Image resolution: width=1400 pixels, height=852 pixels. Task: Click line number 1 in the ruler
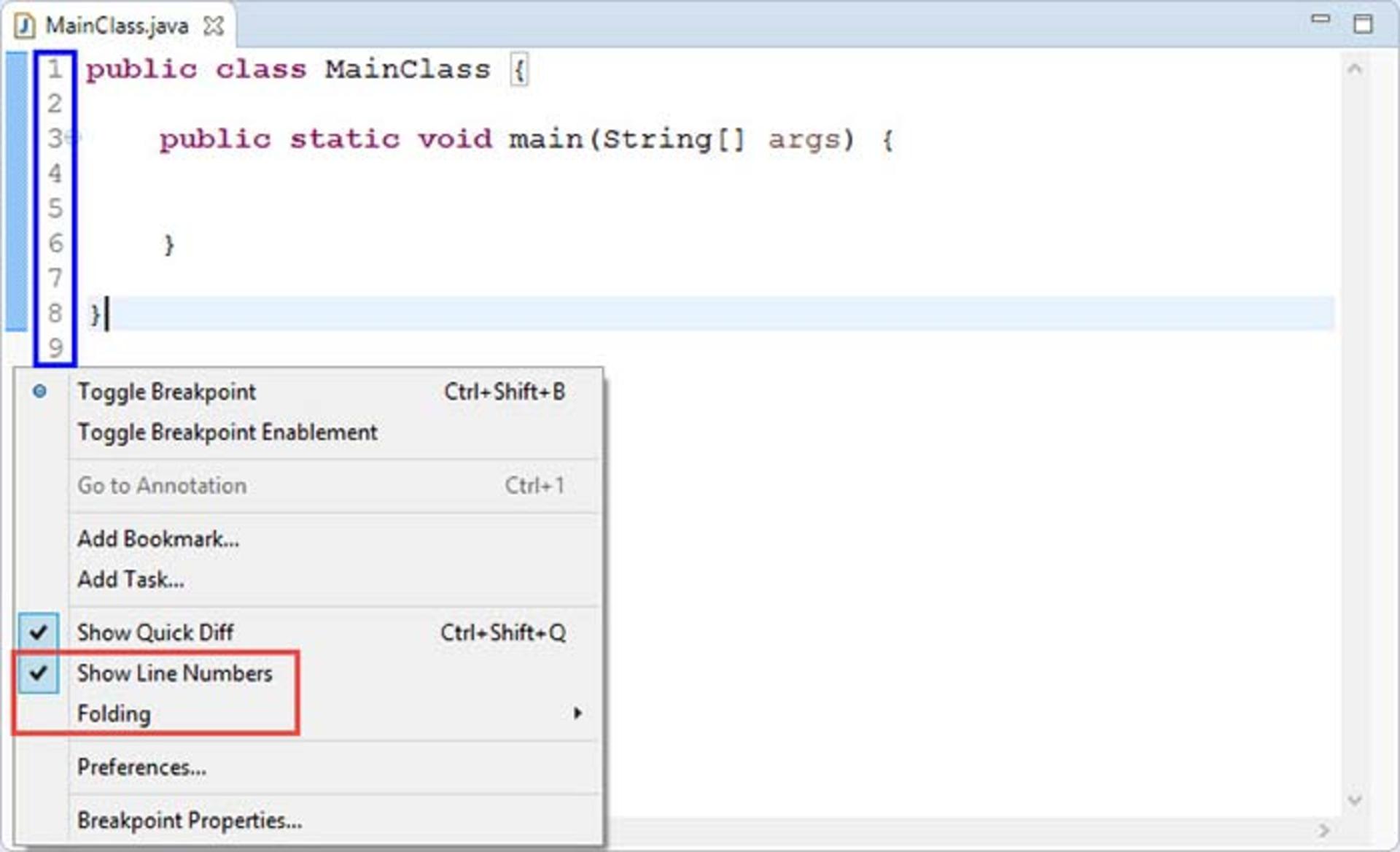click(x=55, y=69)
